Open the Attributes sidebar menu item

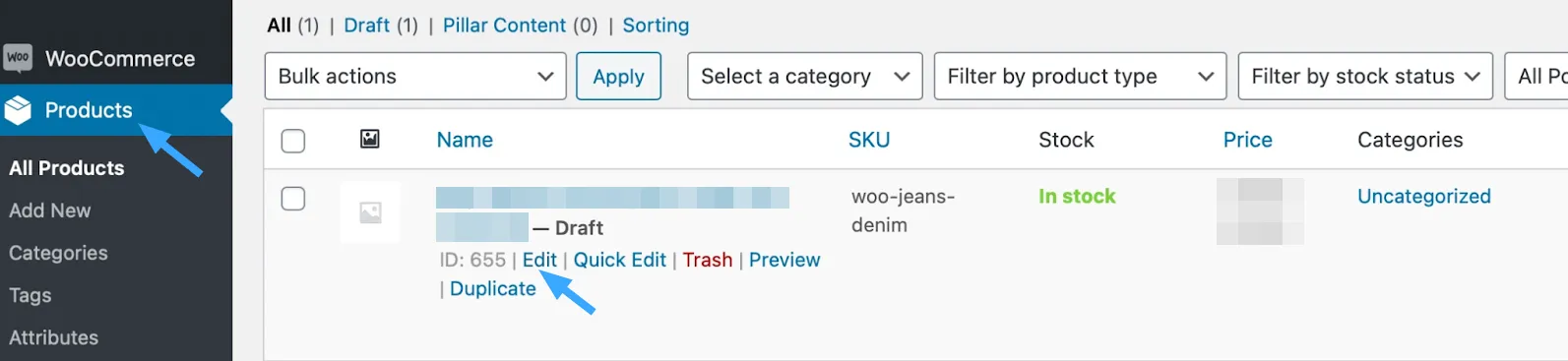(x=54, y=337)
